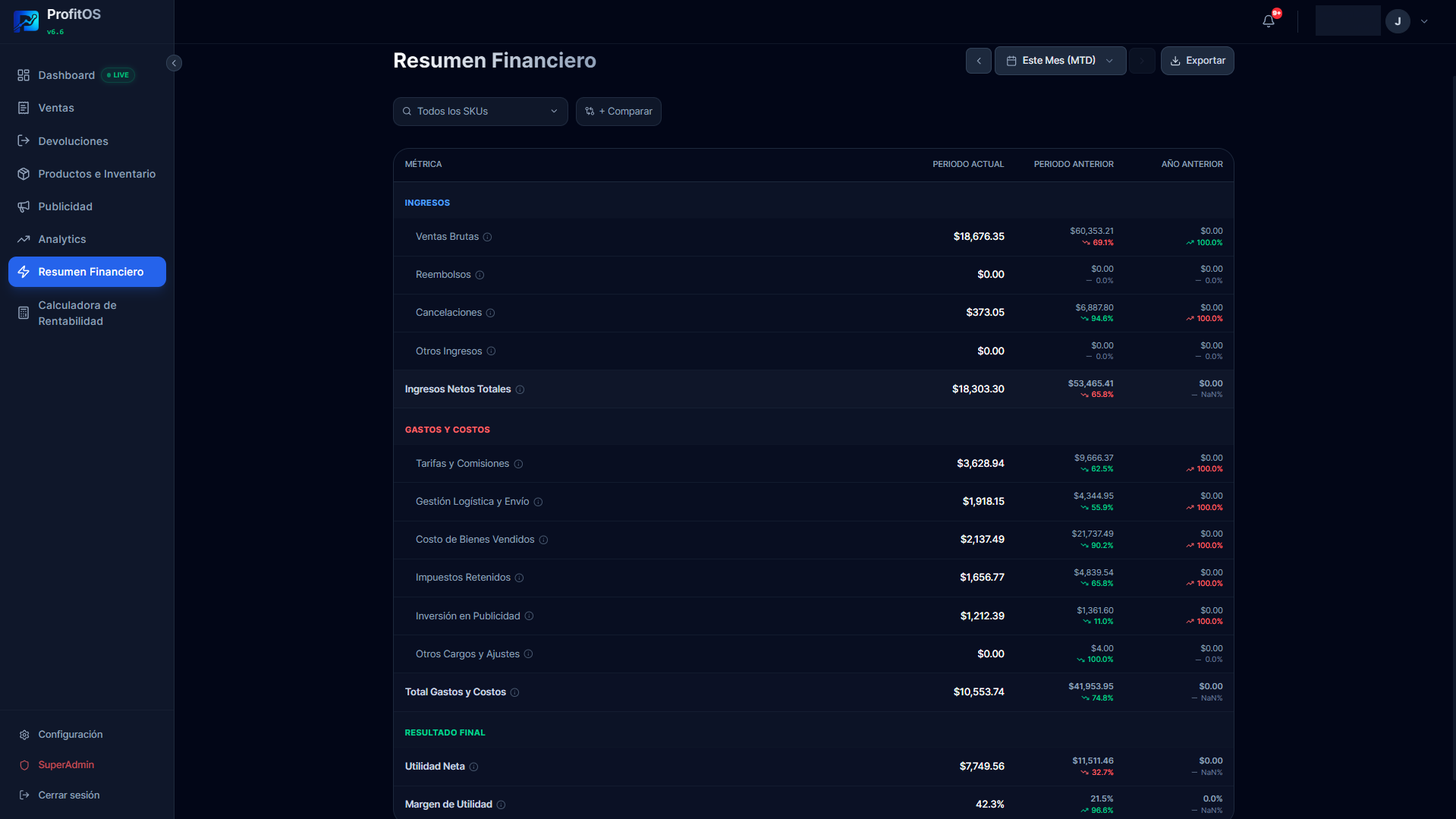
Task: Click the notifications bell icon
Action: pyautogui.click(x=1269, y=21)
